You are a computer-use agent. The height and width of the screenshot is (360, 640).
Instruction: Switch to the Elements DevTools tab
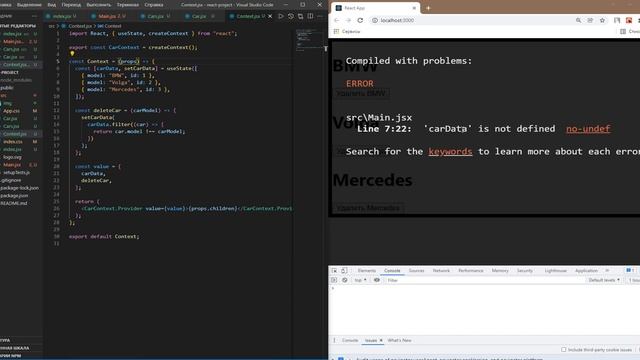click(367, 271)
